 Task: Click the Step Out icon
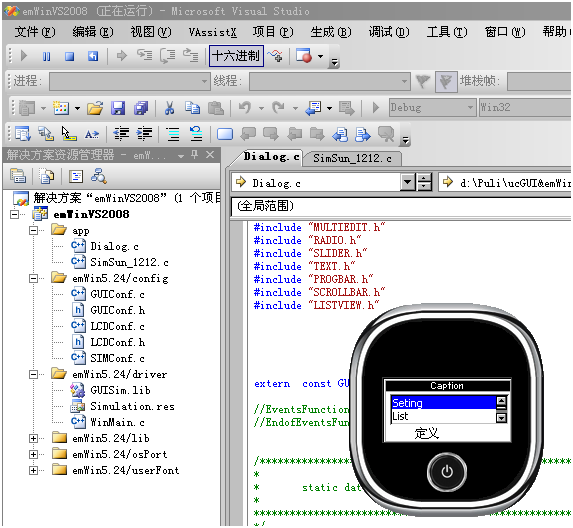point(191,56)
